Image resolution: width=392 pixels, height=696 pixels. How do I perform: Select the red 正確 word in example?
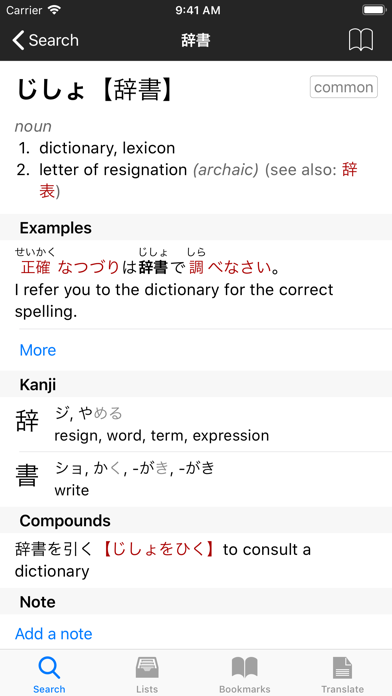[36, 268]
